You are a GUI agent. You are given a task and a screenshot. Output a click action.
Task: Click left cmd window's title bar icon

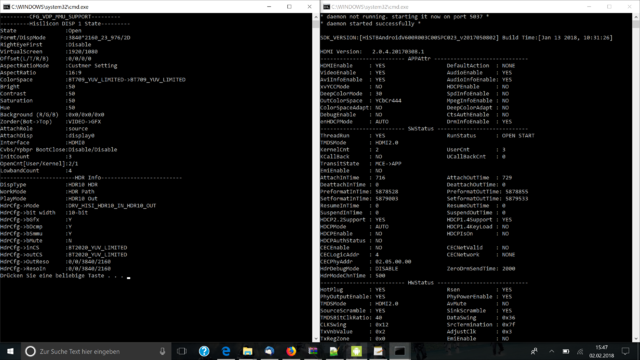coord(7,7)
